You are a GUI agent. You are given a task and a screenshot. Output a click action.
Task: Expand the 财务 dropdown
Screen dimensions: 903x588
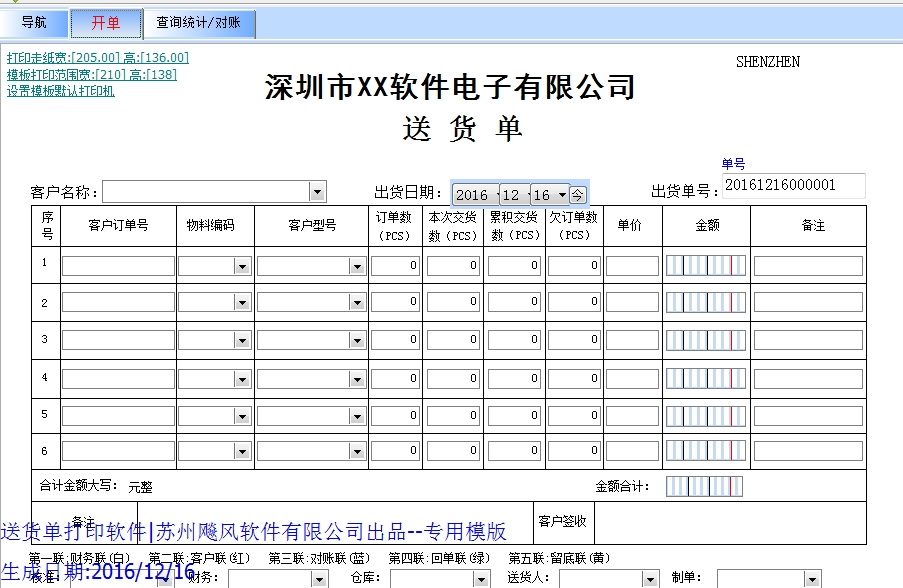[320, 579]
